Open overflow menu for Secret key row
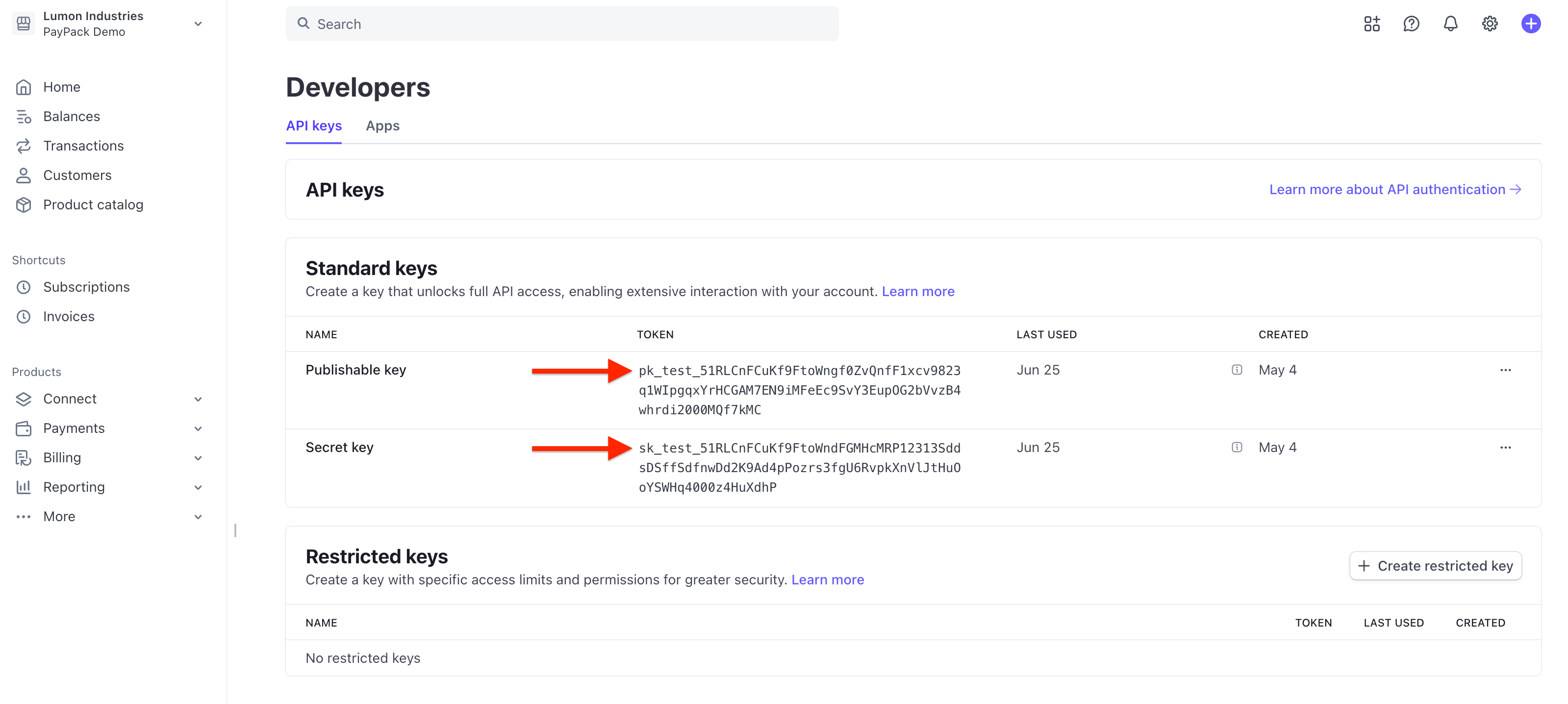The width and height of the screenshot is (1568, 704). [1506, 447]
